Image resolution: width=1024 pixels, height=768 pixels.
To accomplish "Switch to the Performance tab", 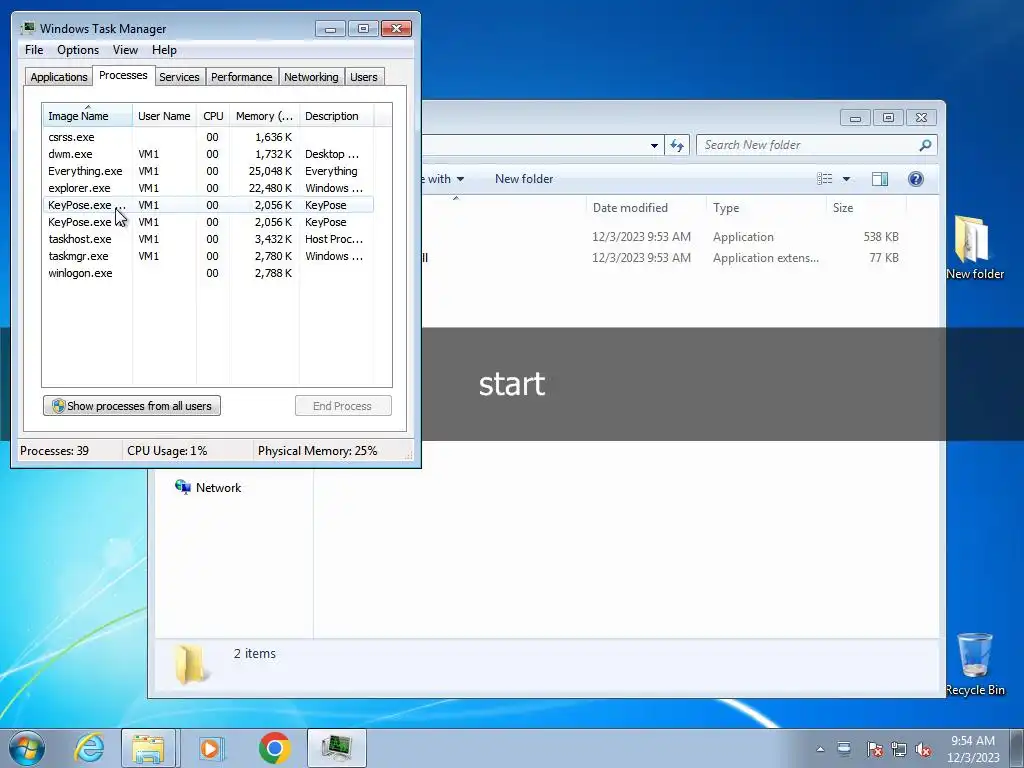I will pyautogui.click(x=241, y=77).
